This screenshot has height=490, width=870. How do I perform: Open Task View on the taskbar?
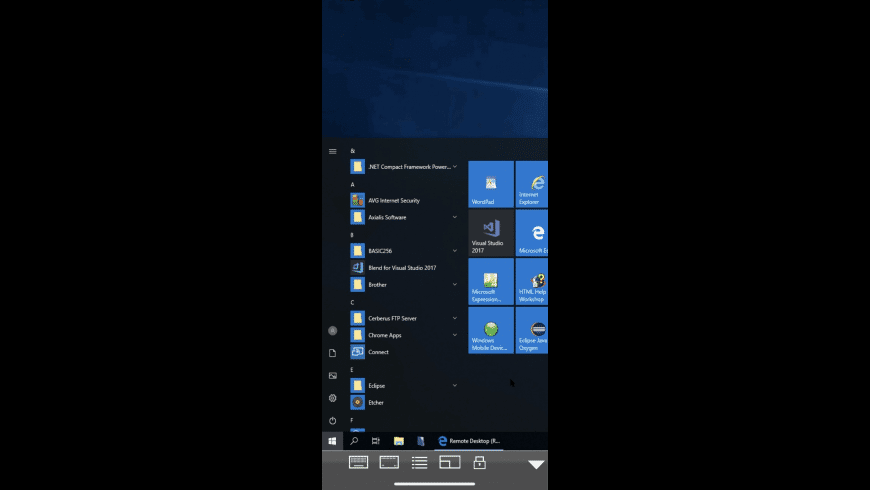click(376, 441)
